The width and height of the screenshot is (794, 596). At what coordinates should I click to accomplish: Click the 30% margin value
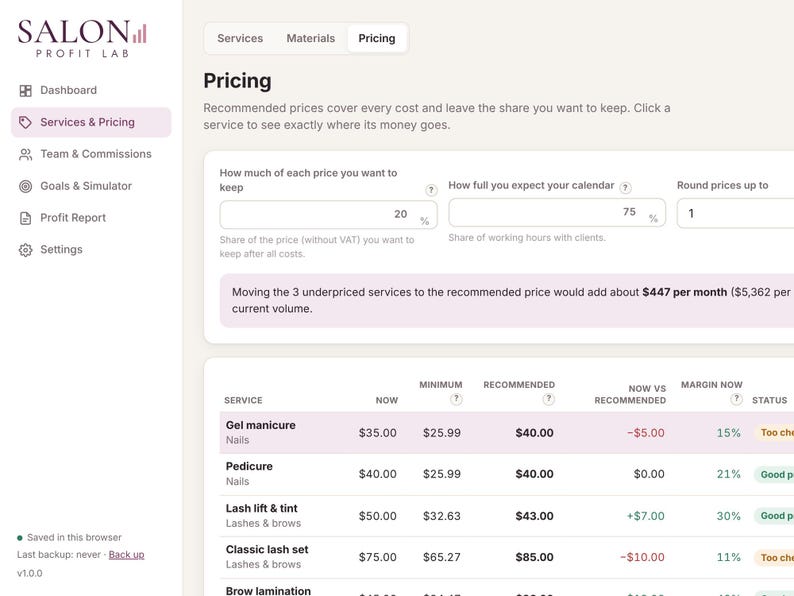pos(729,516)
